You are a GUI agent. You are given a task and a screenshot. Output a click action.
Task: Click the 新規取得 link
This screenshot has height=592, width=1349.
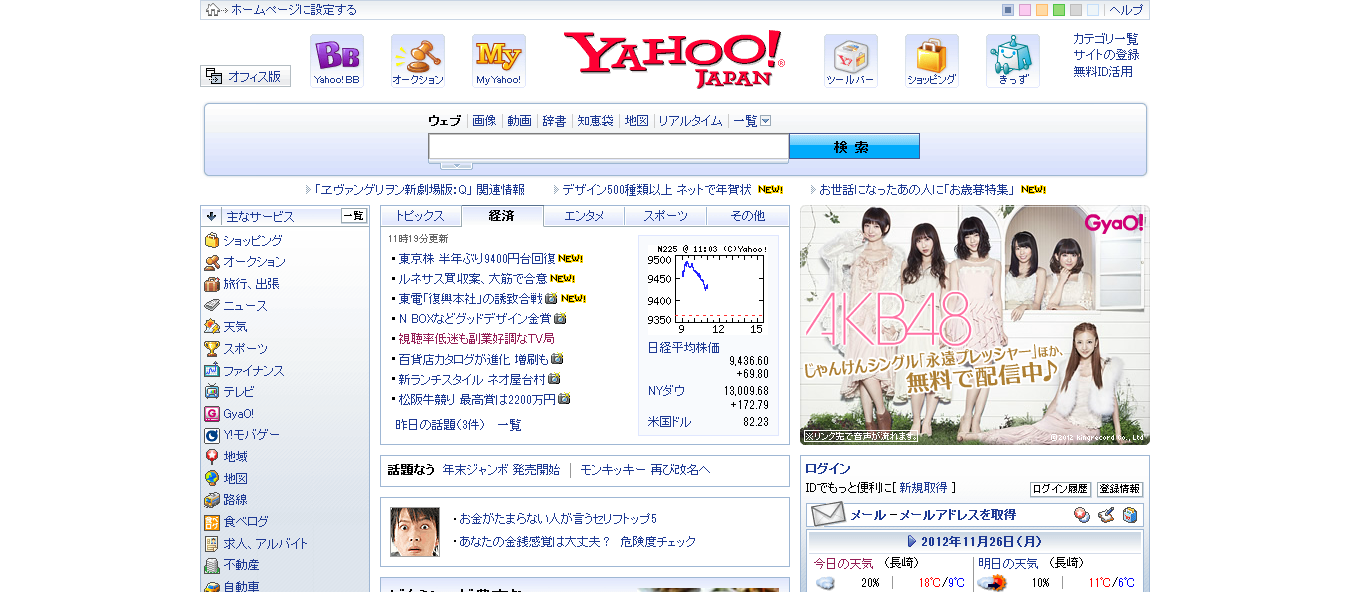point(923,488)
